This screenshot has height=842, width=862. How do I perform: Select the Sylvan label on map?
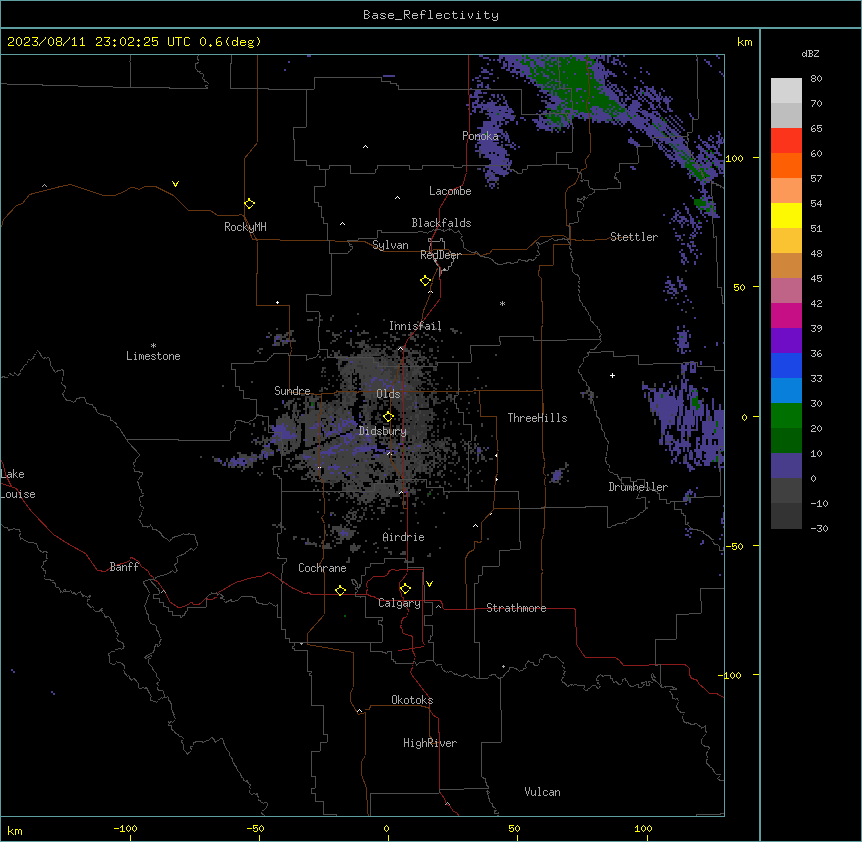(x=390, y=245)
